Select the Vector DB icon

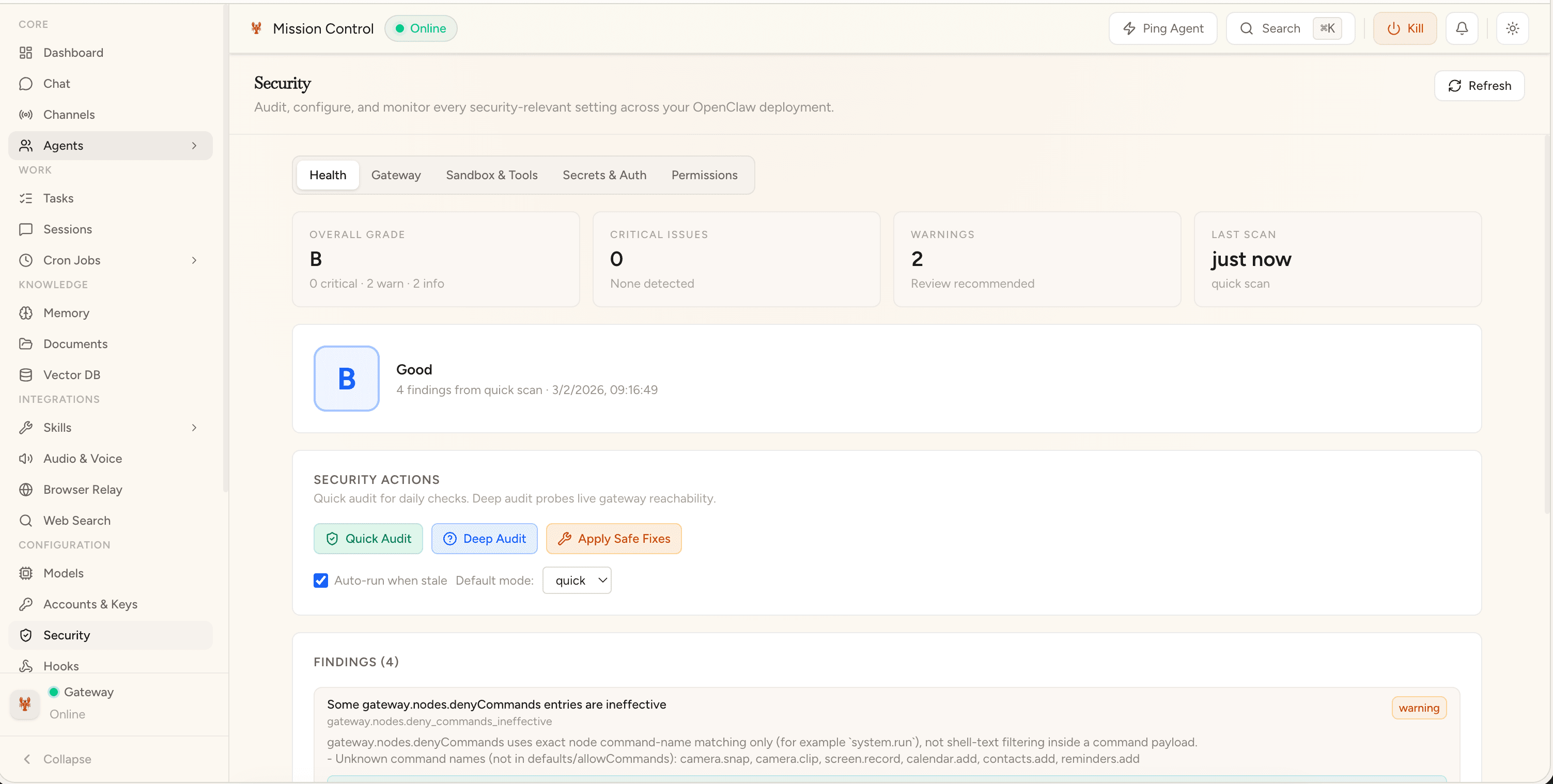click(x=26, y=374)
